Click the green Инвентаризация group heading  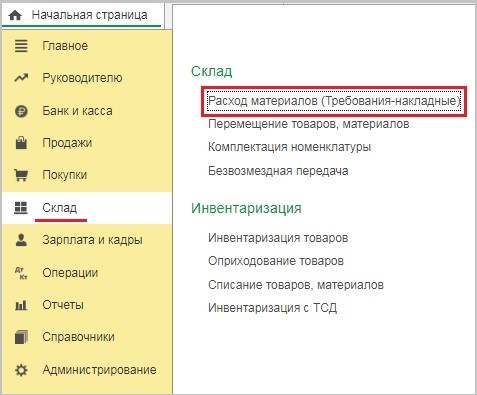(x=246, y=208)
